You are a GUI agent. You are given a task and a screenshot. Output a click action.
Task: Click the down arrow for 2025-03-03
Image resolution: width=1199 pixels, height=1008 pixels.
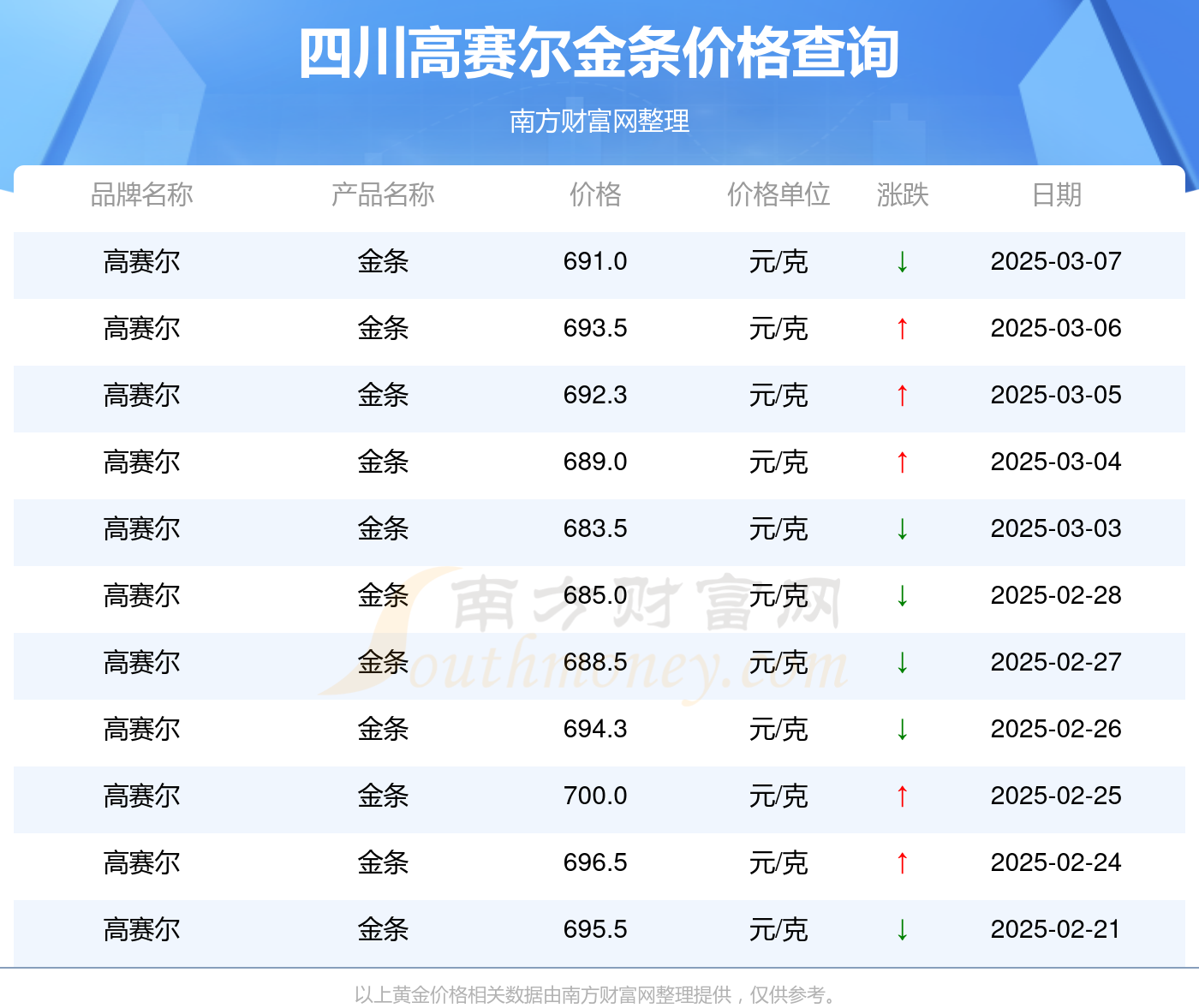coord(902,528)
